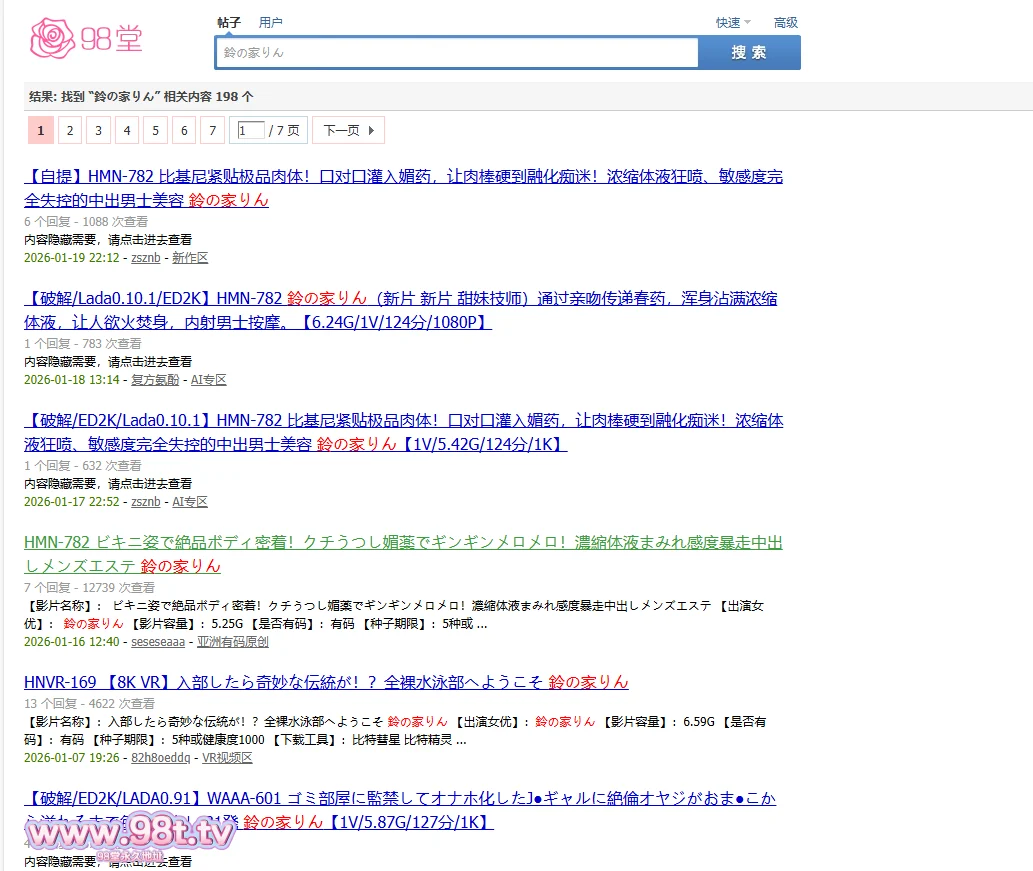Click the search keyword input field
Image resolution: width=1033 pixels, height=871 pixels.
[x=457, y=53]
